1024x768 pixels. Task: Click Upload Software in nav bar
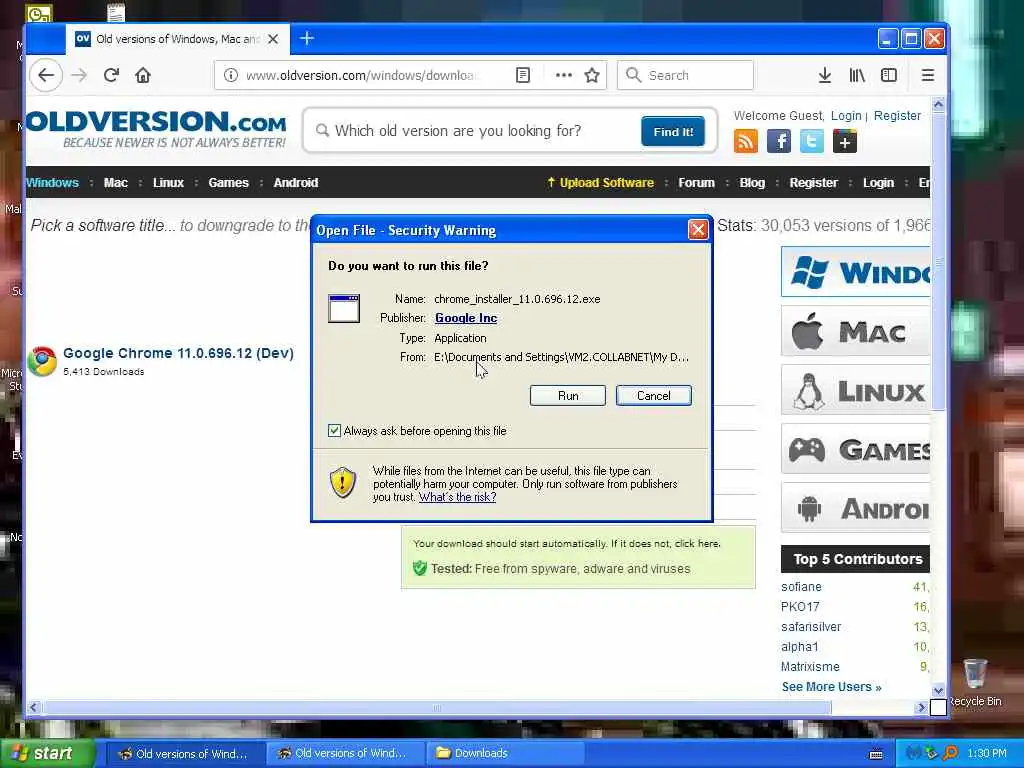tap(600, 183)
